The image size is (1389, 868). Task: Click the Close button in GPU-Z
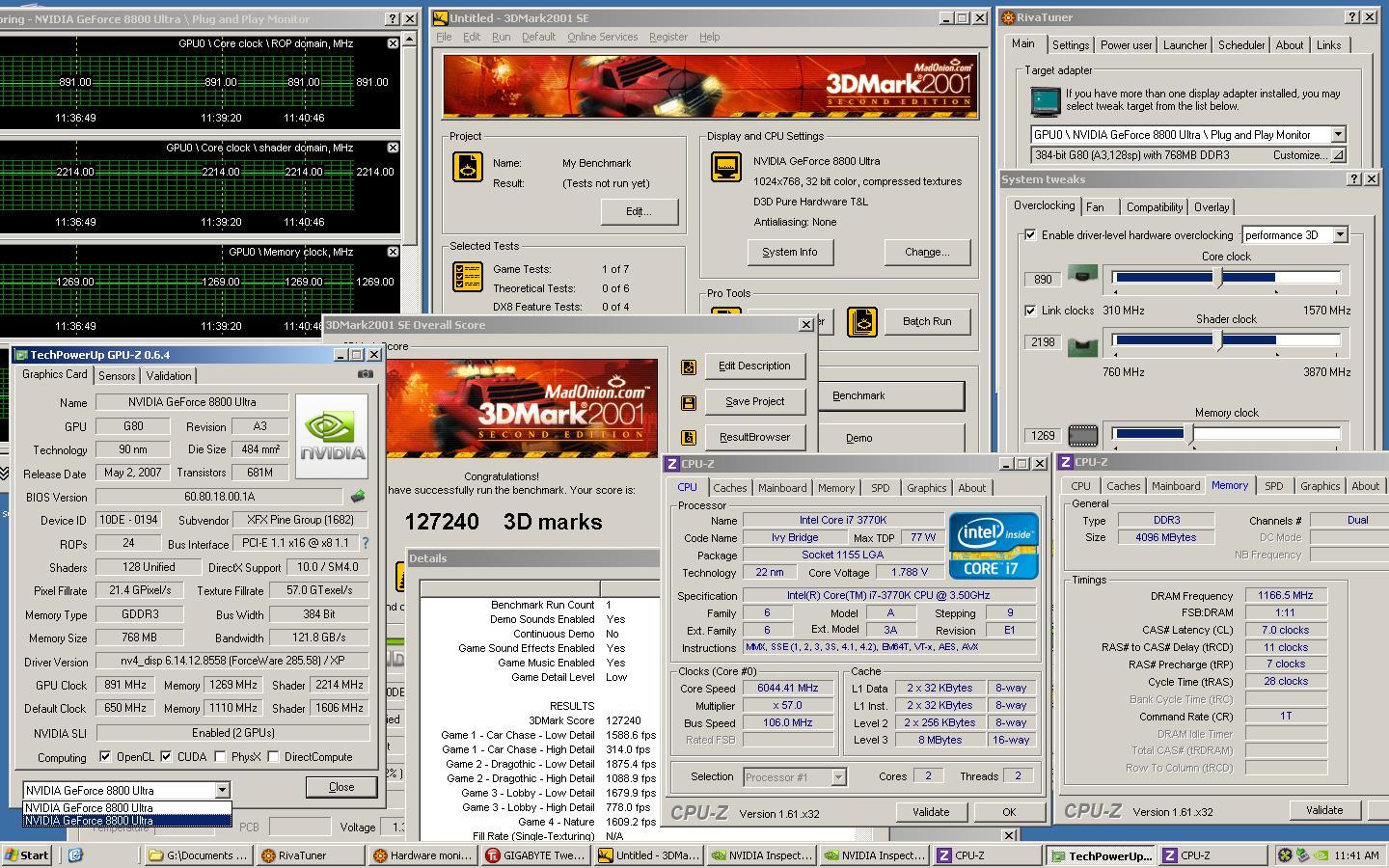341,787
